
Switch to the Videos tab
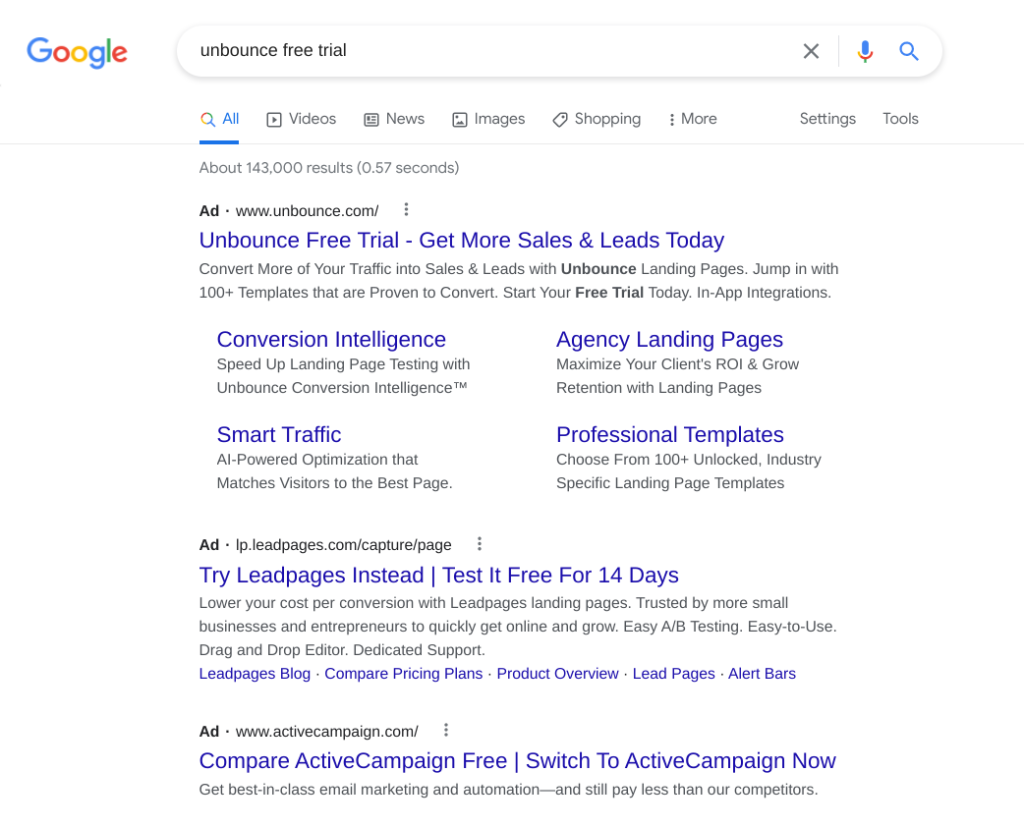(x=301, y=119)
